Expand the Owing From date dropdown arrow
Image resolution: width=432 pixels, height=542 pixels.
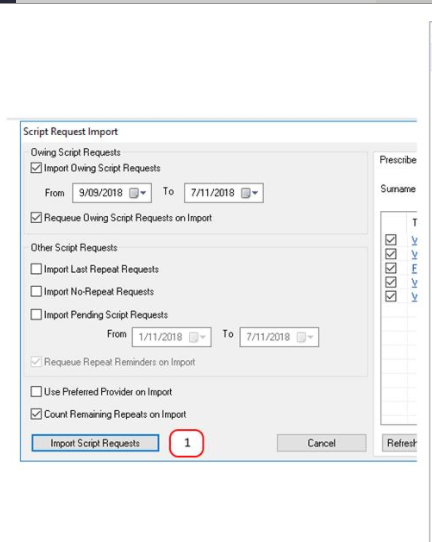pyautogui.click(x=143, y=193)
